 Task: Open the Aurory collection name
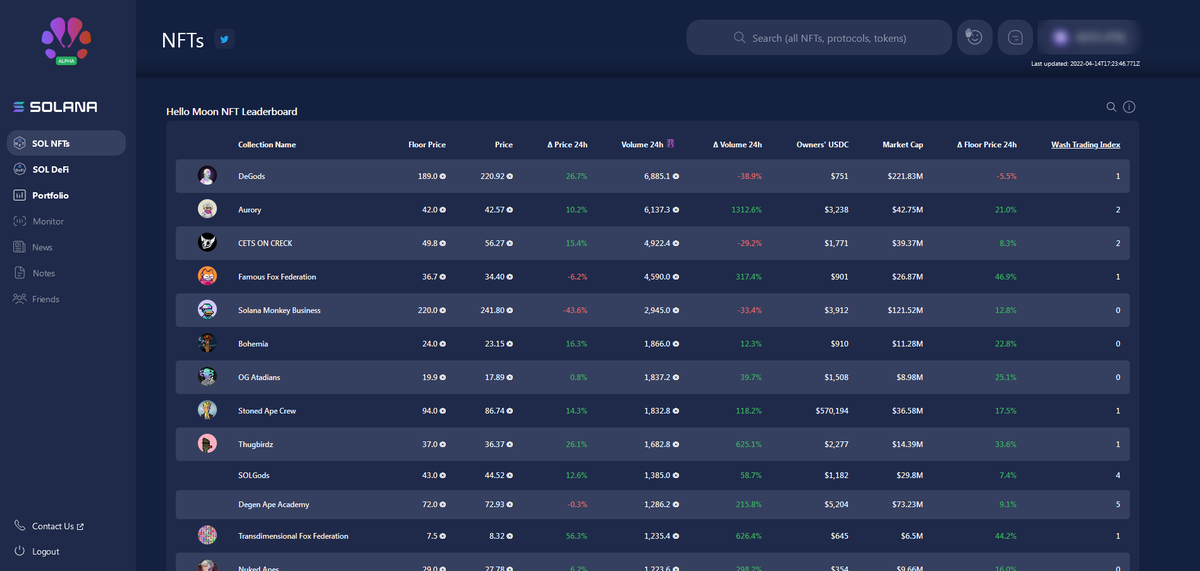click(x=250, y=210)
